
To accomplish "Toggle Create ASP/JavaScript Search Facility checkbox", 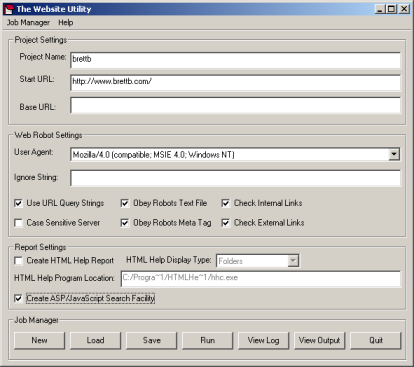I will coord(18,298).
